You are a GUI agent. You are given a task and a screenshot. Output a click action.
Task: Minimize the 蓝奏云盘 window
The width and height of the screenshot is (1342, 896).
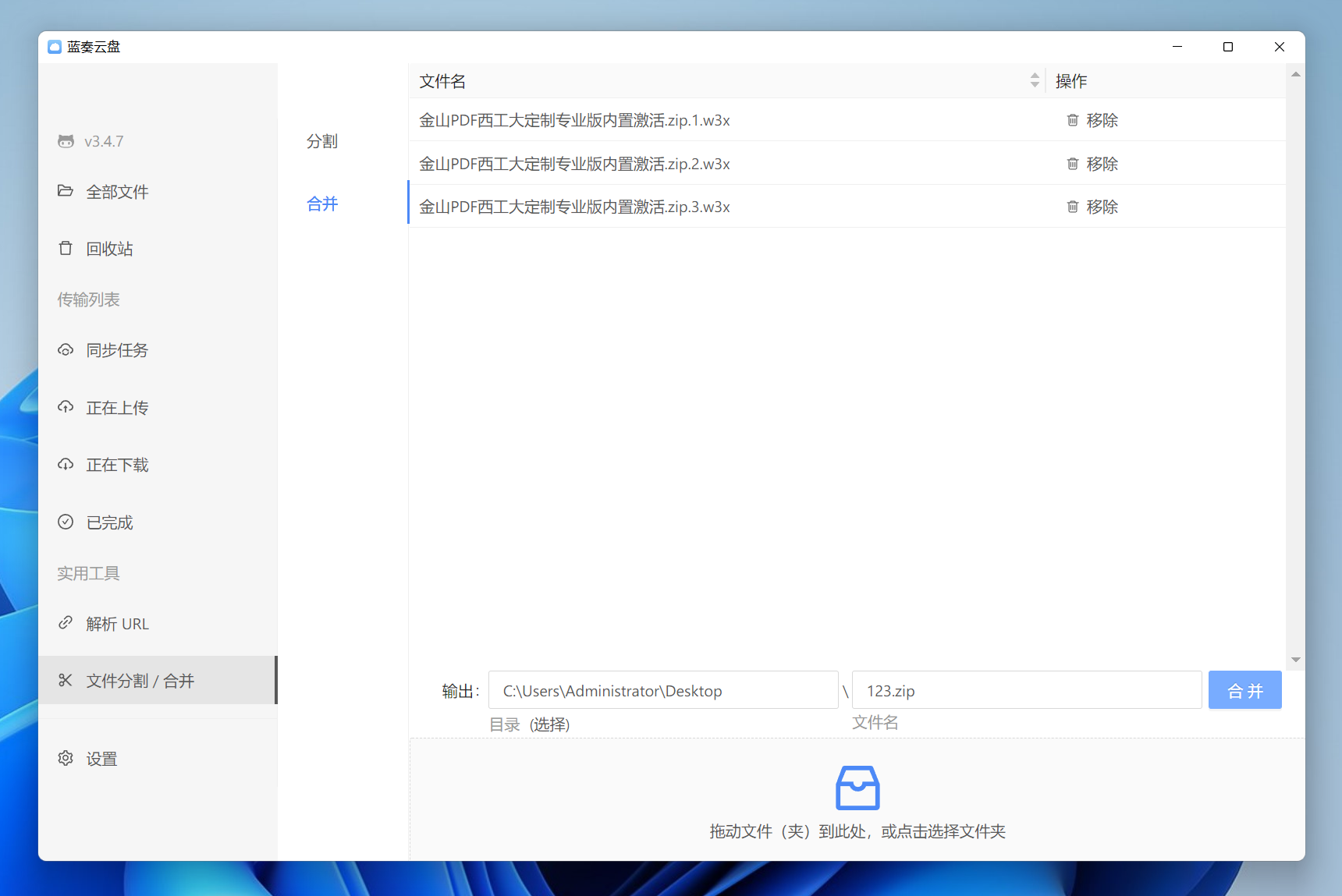click(x=1177, y=47)
